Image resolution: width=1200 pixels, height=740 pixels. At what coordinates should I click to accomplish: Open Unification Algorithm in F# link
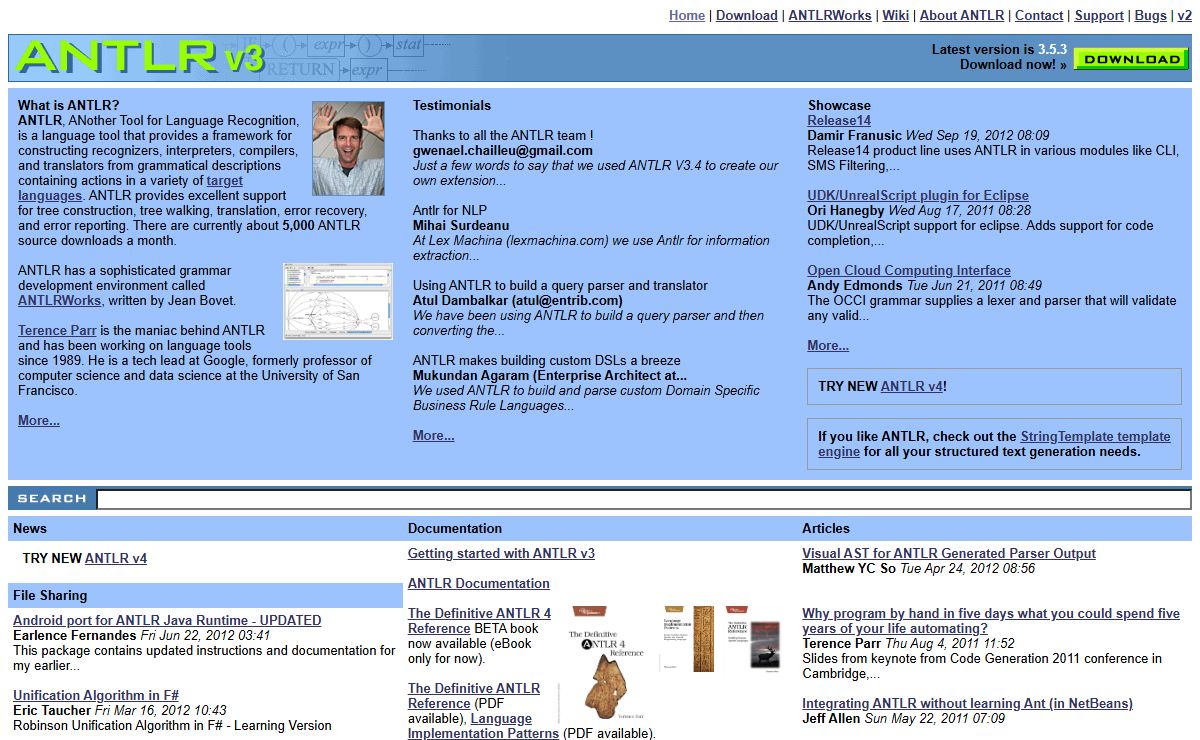pos(96,695)
